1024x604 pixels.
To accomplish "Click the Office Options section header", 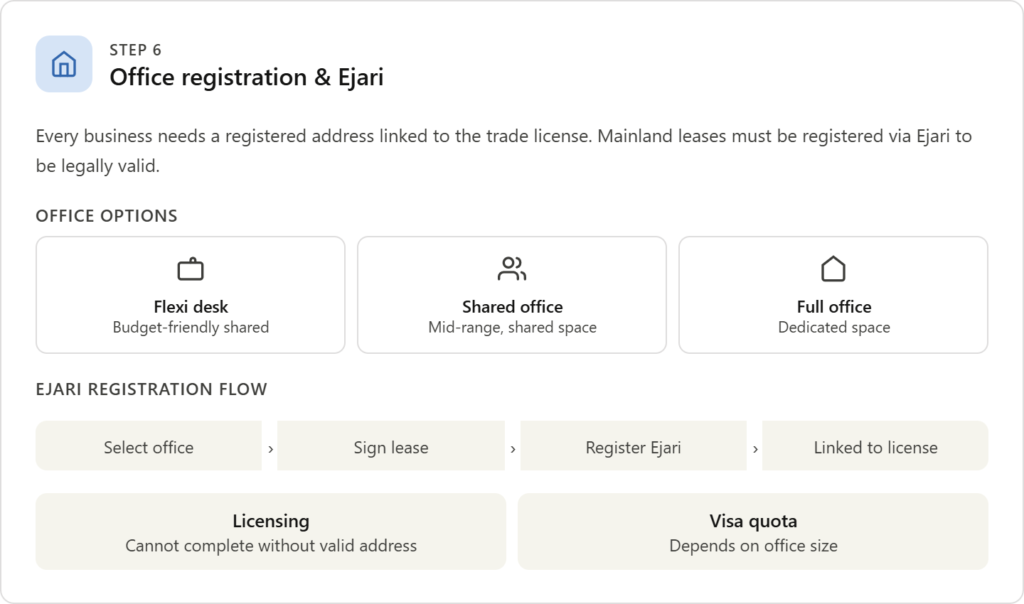I will [106, 216].
